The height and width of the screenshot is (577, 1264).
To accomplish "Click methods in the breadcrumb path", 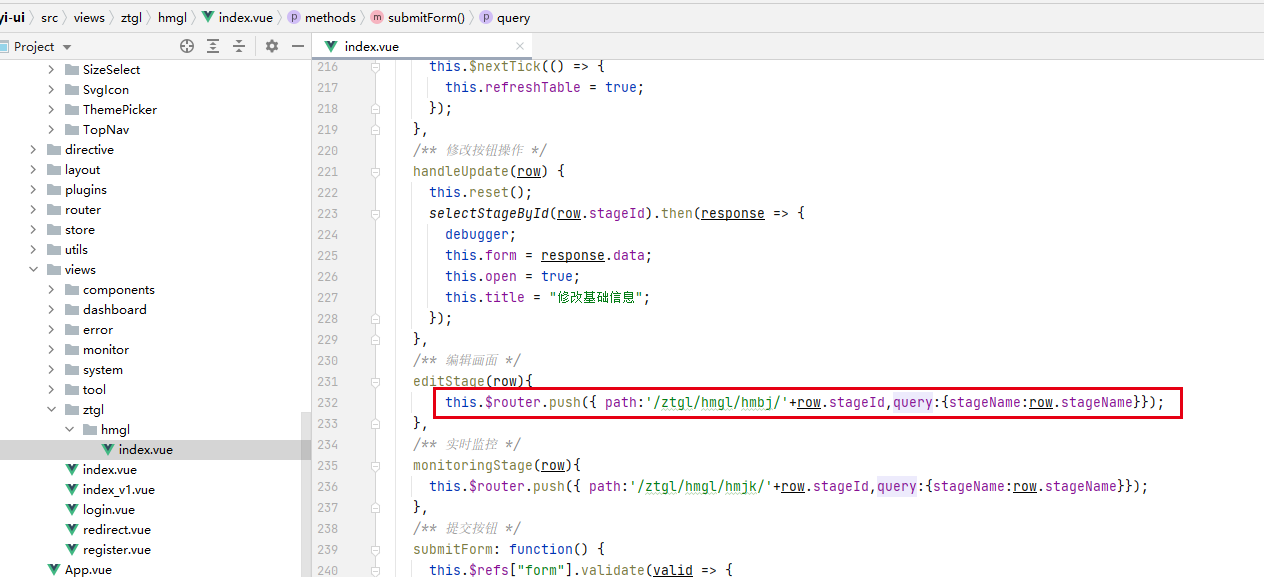I will (330, 17).
